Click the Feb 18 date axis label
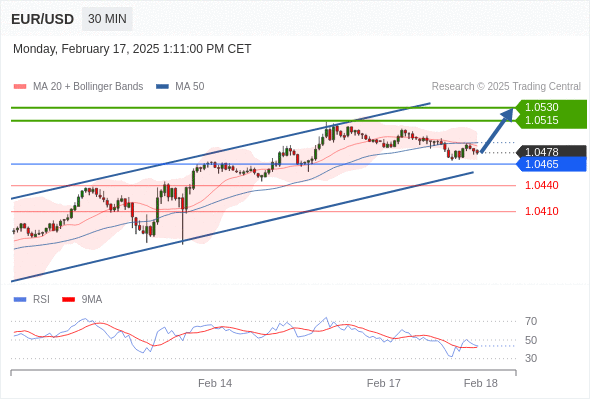The image size is (590, 400). (481, 383)
